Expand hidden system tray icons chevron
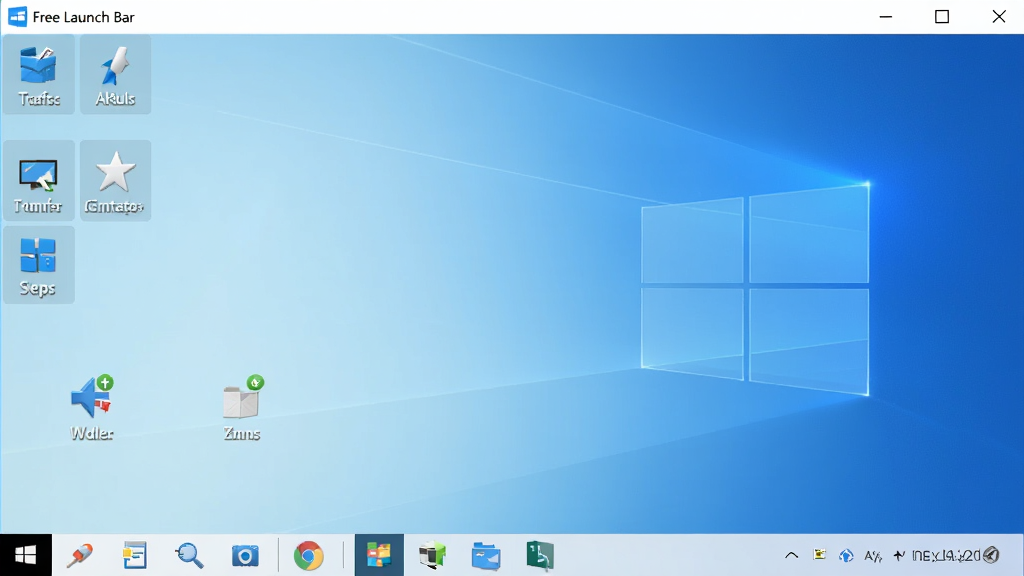 (x=792, y=556)
